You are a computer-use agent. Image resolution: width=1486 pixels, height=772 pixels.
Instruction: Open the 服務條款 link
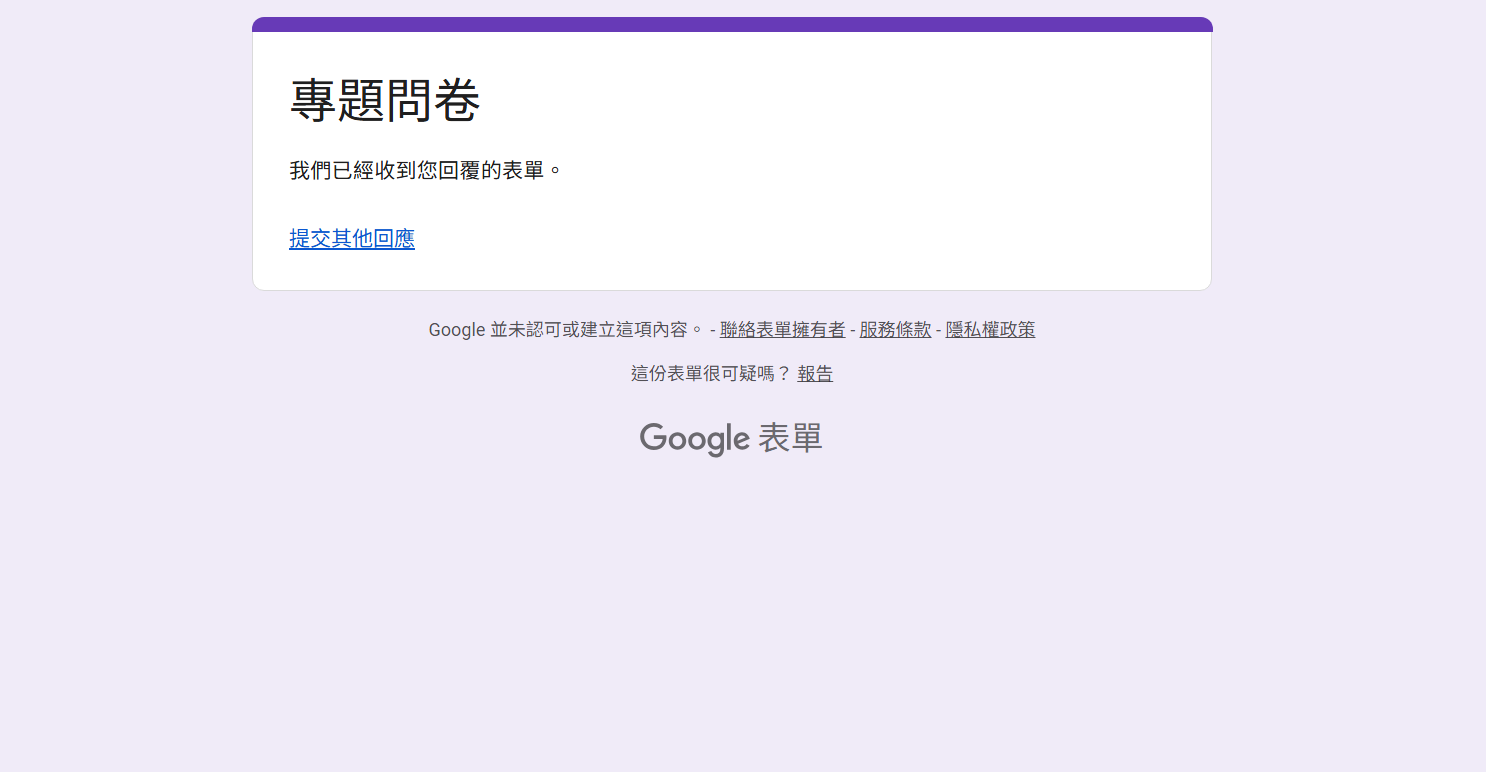coord(895,330)
